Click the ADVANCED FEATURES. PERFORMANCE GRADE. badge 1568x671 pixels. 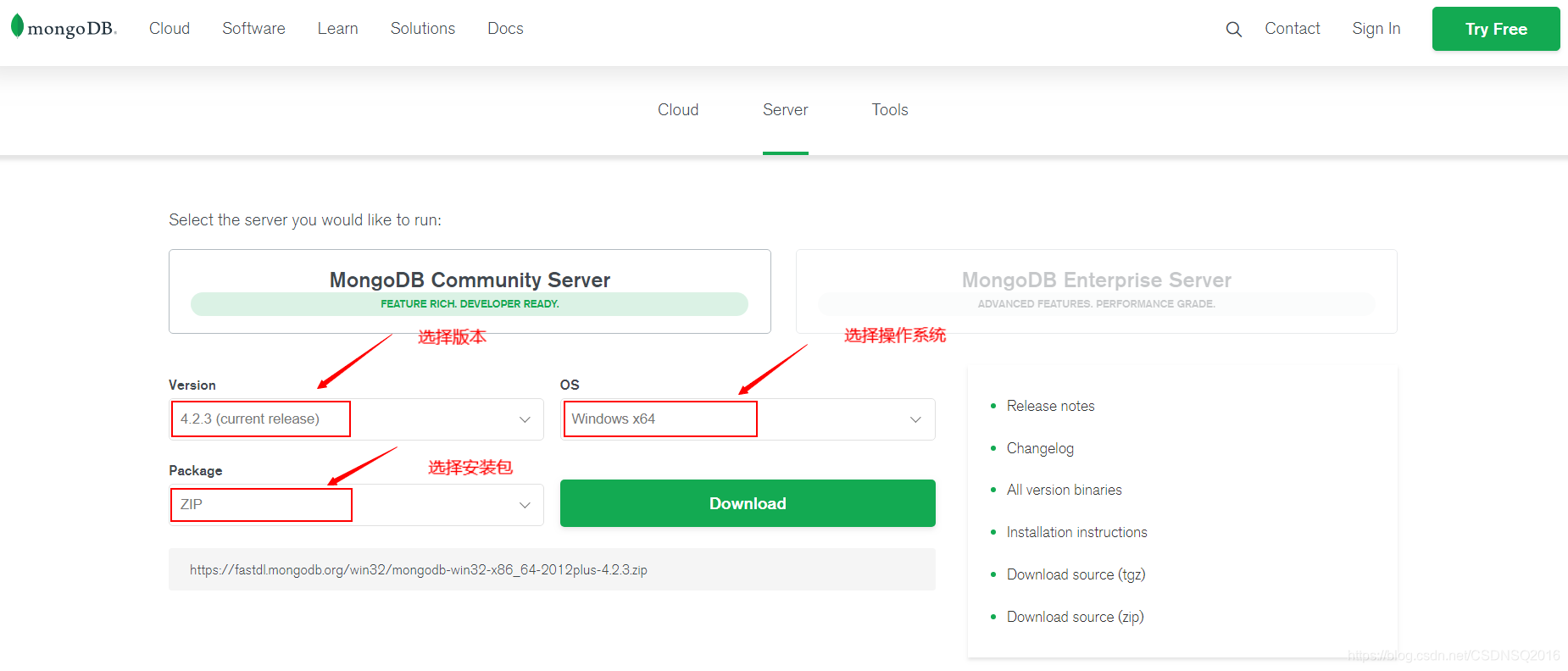coord(1097,304)
